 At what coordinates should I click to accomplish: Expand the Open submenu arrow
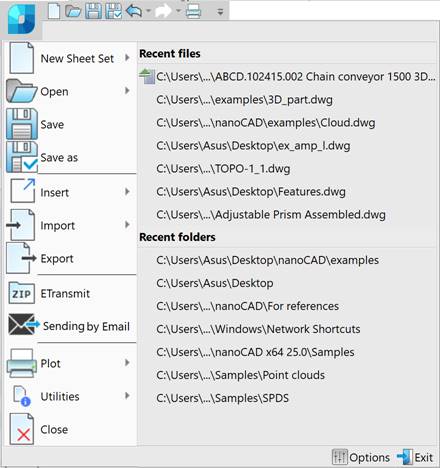127,91
